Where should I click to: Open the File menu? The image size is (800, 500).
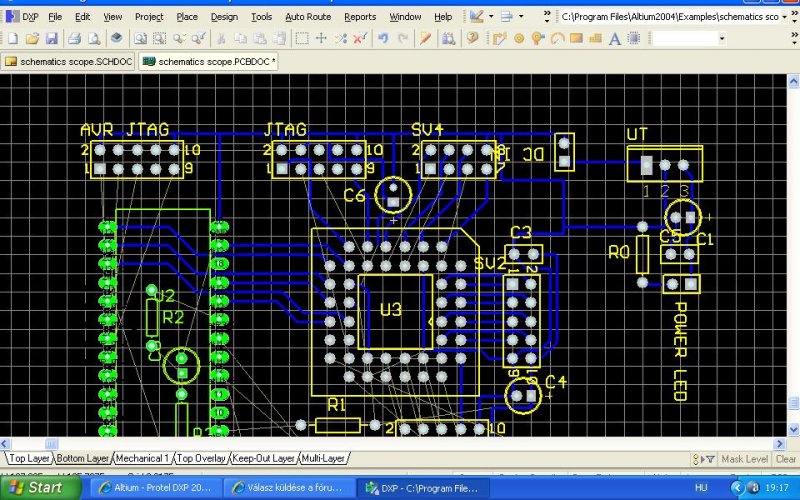[x=55, y=17]
